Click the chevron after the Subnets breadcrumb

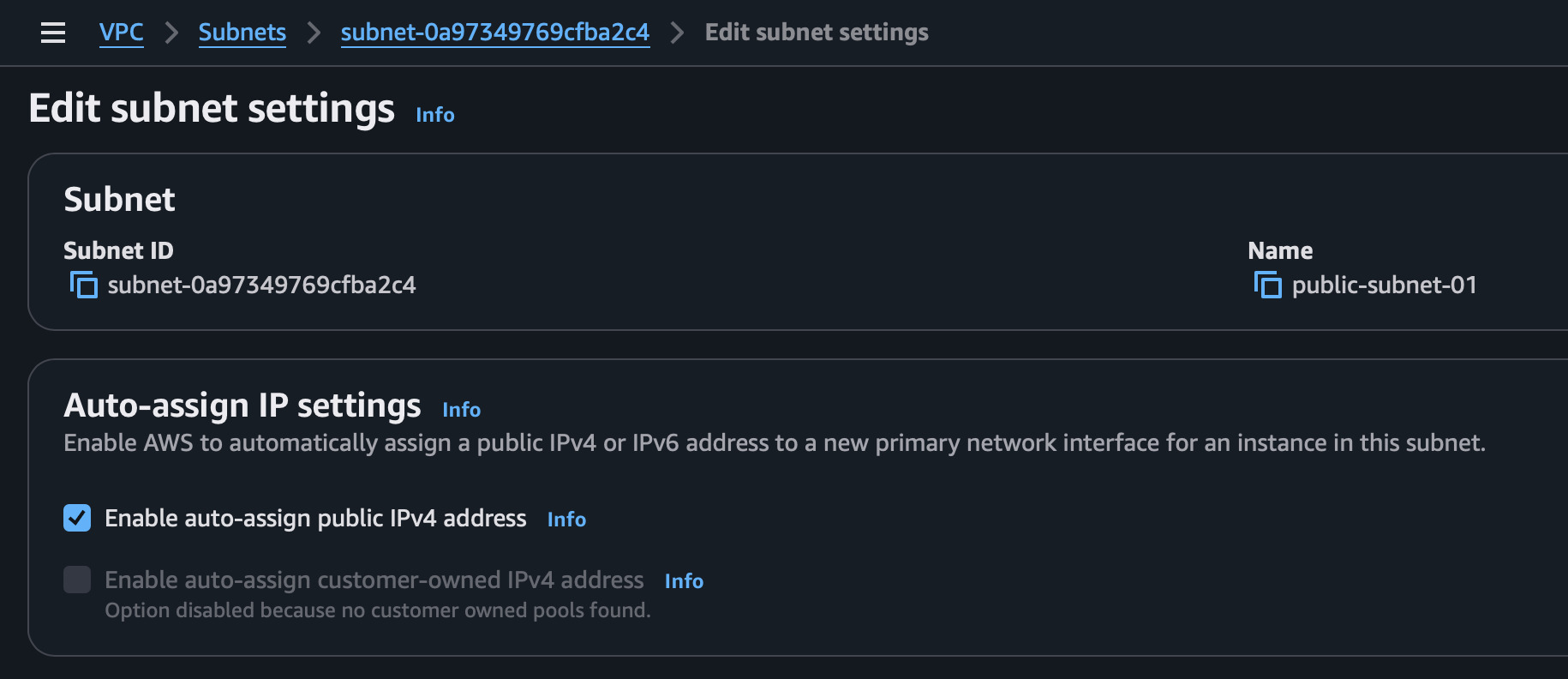tap(314, 33)
